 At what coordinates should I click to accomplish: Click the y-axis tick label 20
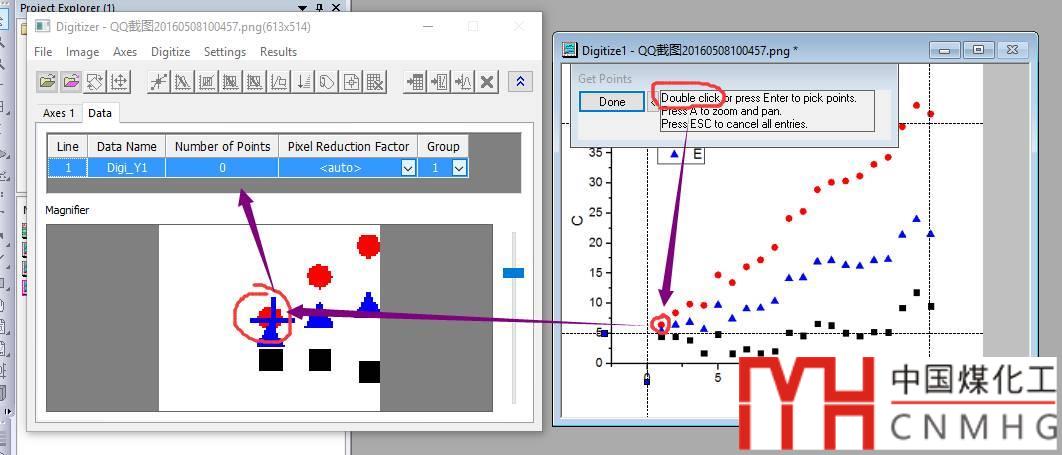click(595, 242)
